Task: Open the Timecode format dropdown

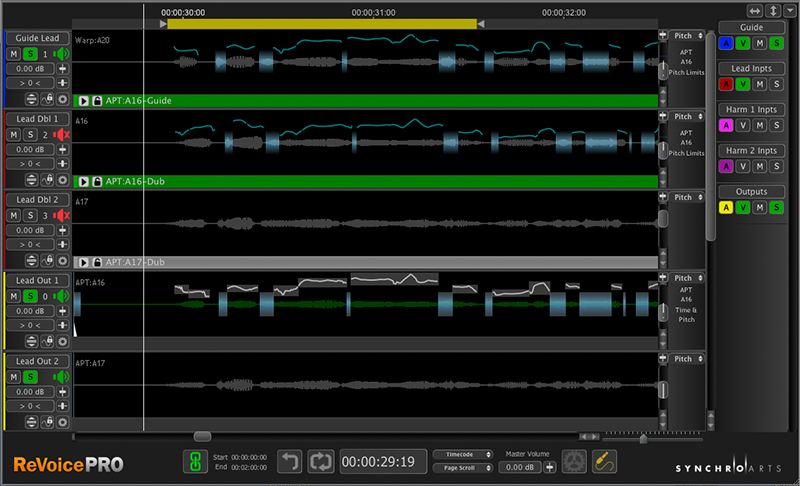Action: click(463, 454)
